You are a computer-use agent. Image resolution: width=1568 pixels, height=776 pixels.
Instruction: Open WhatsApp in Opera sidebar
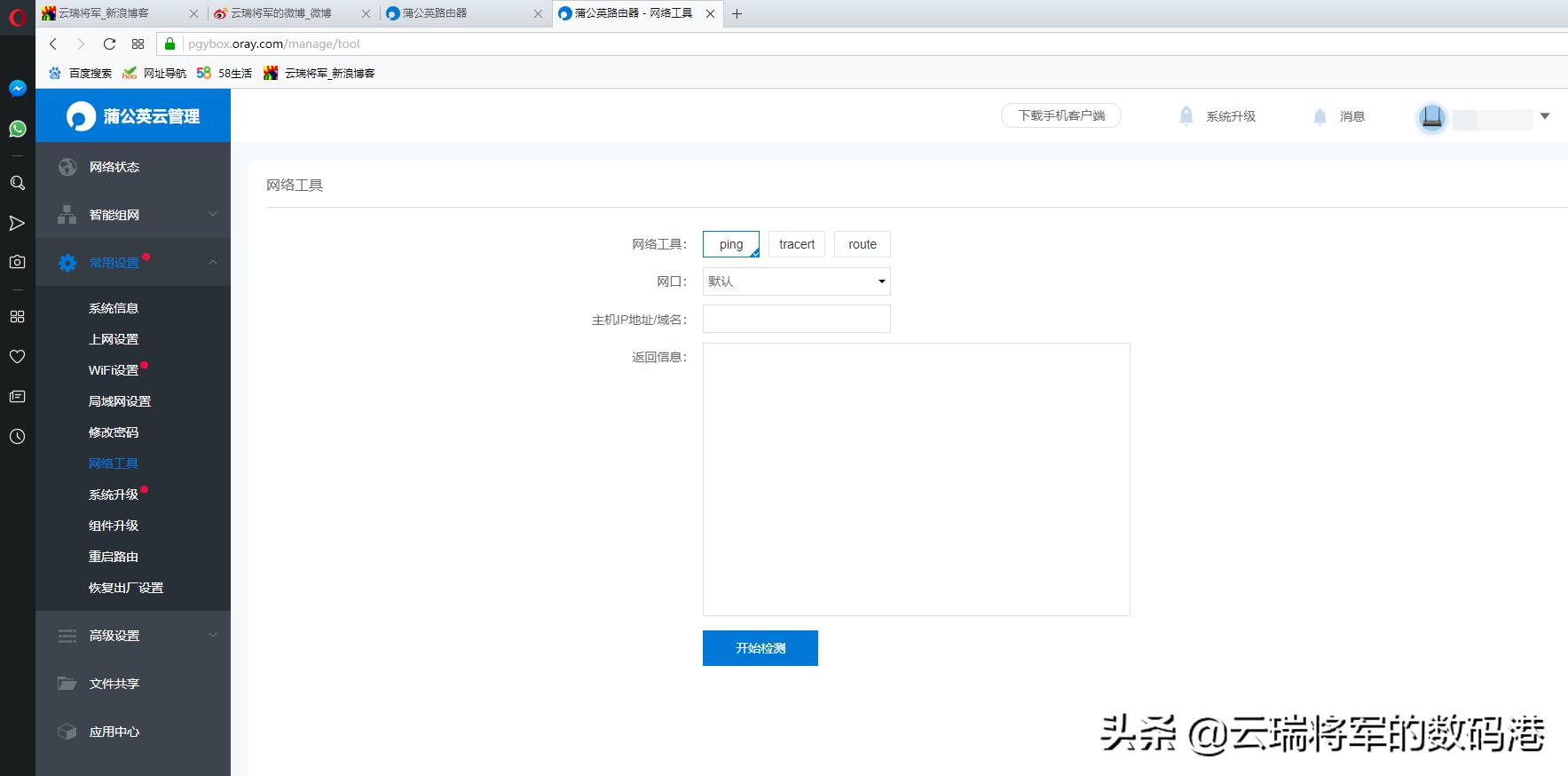17,129
